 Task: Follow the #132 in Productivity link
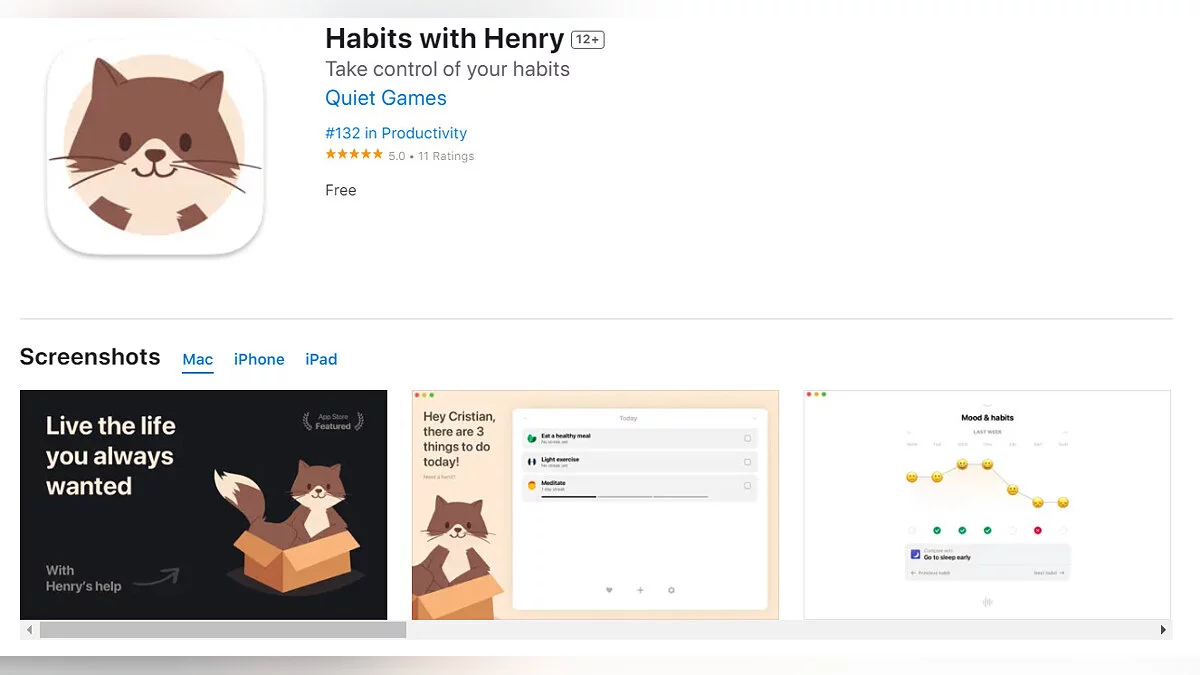click(x=396, y=133)
